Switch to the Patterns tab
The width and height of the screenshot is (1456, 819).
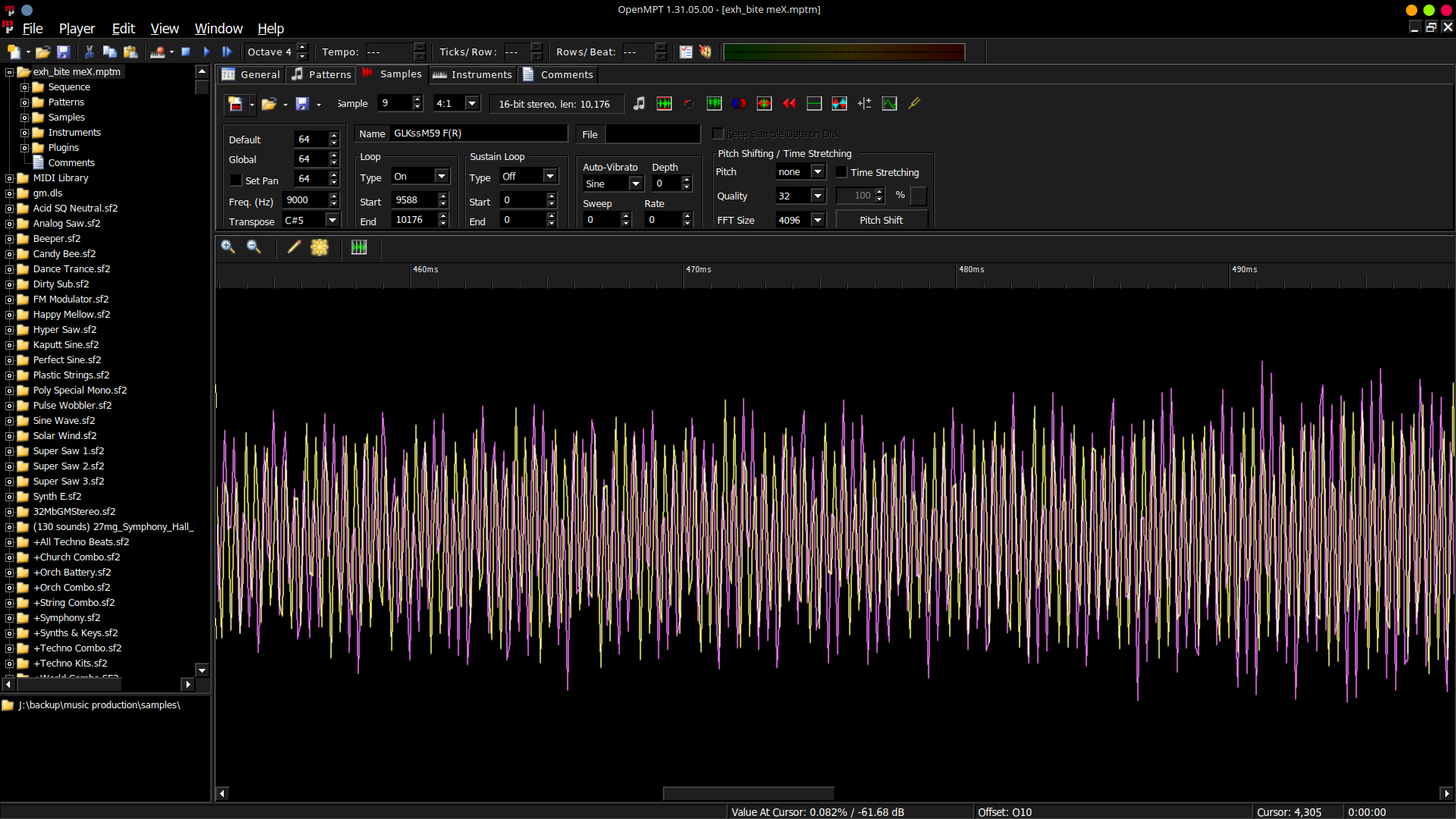(322, 74)
